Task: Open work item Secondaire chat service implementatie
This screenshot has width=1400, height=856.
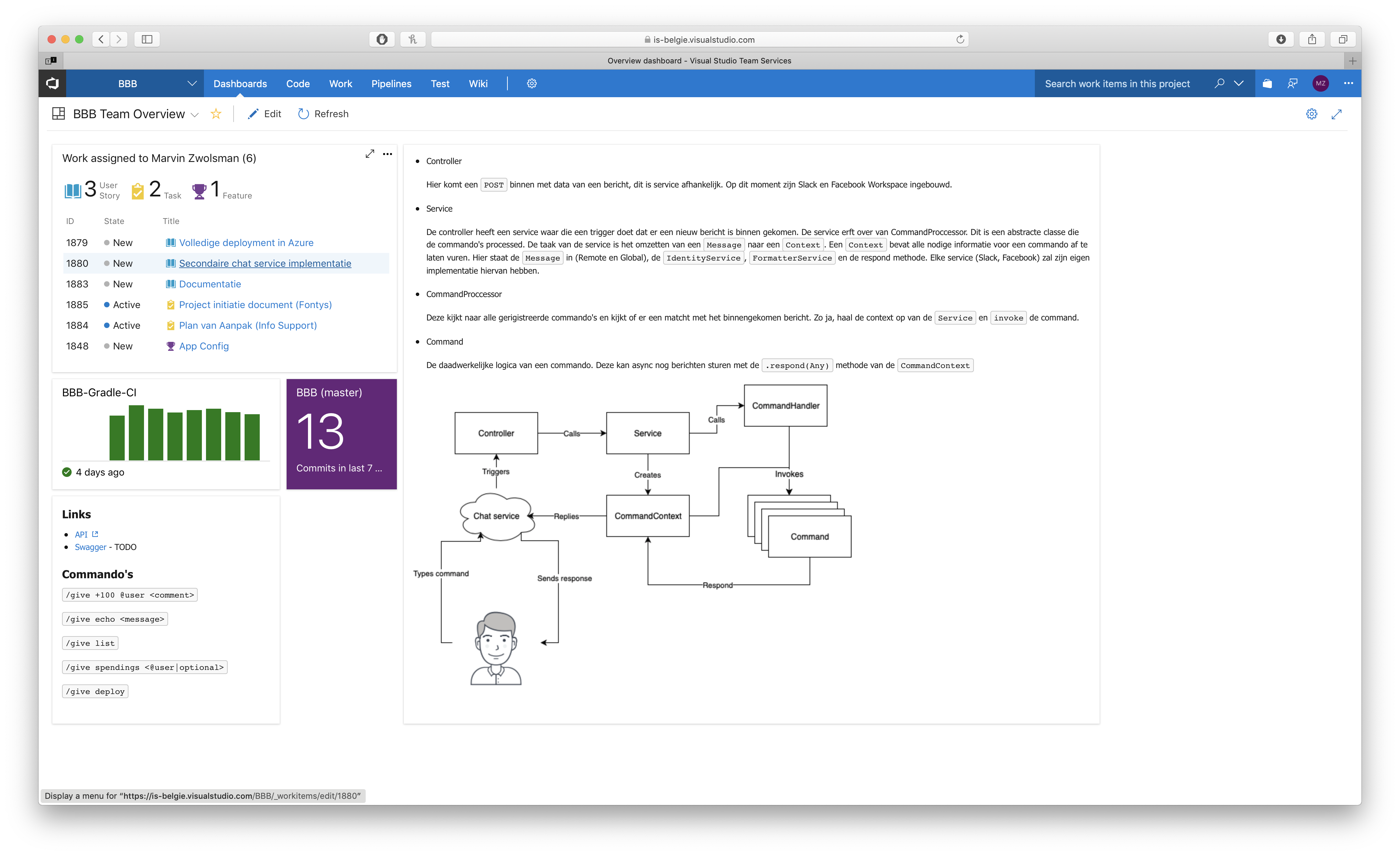Action: coord(265,263)
